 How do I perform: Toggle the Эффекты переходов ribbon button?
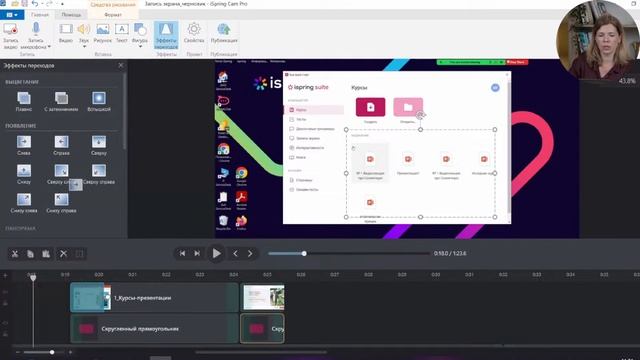(166, 36)
